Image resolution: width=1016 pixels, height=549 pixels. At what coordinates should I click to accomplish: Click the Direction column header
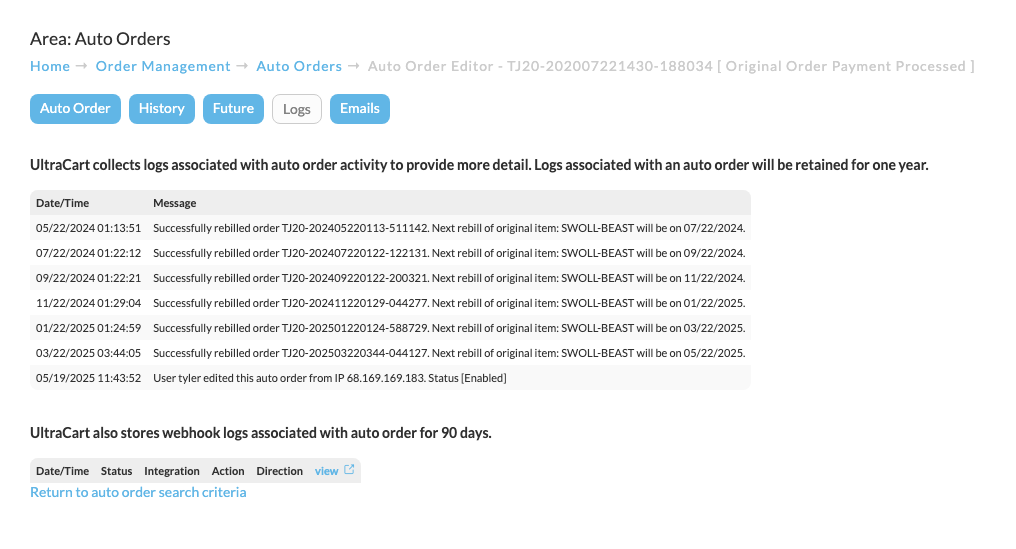[x=279, y=471]
